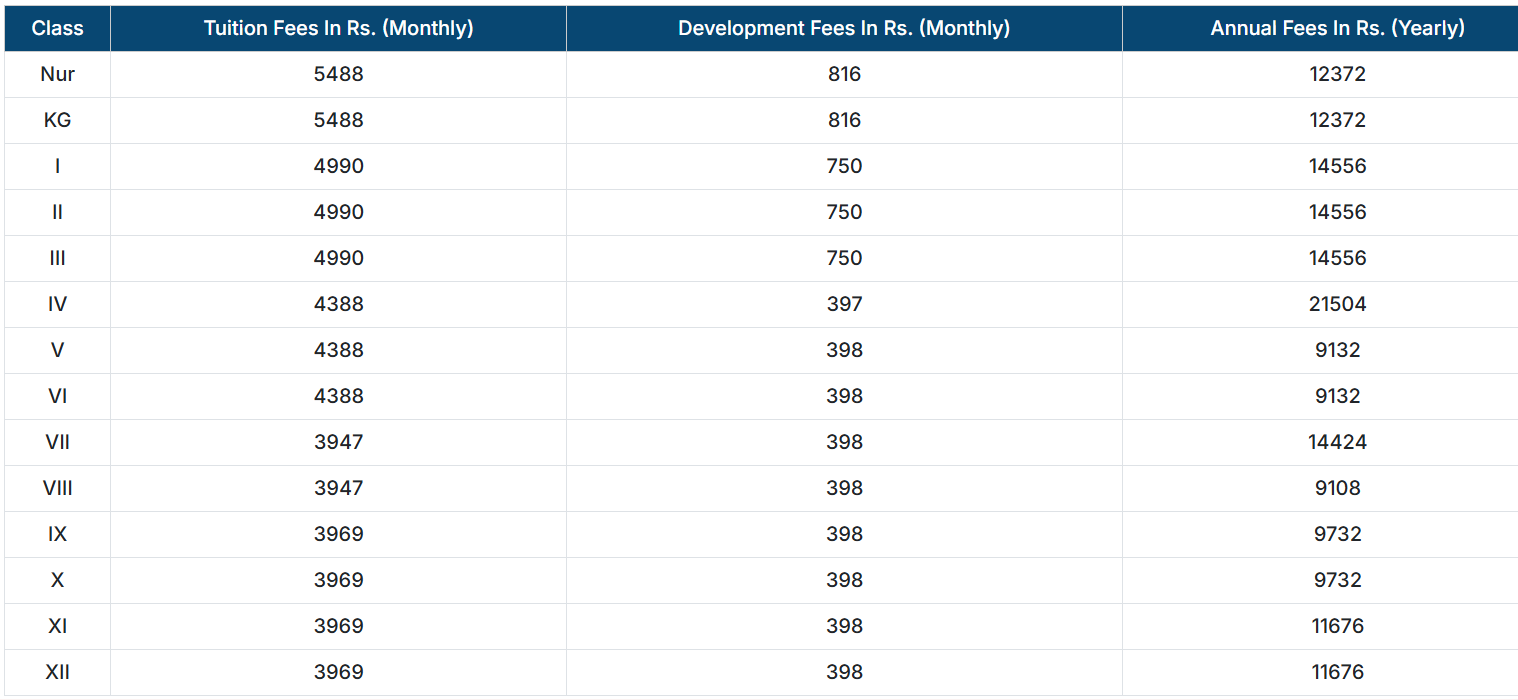The width and height of the screenshot is (1518, 700).
Task: Select the tuition fee for class XII
Action: coord(338,672)
